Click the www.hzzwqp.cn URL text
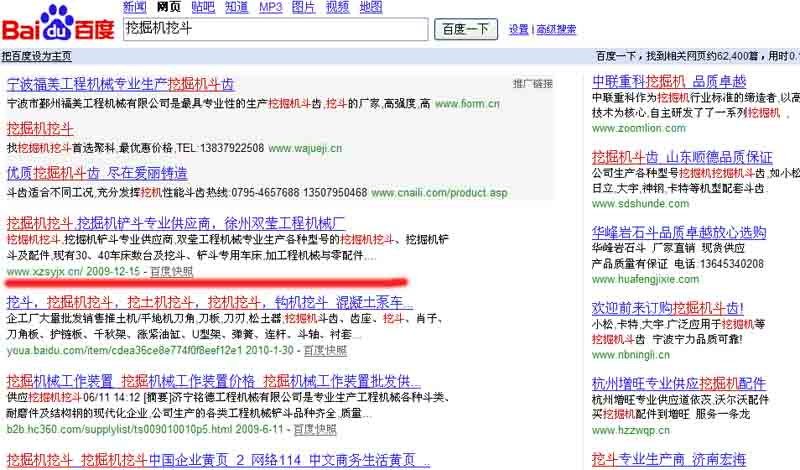Image resolution: width=800 pixels, height=470 pixels. point(631,430)
